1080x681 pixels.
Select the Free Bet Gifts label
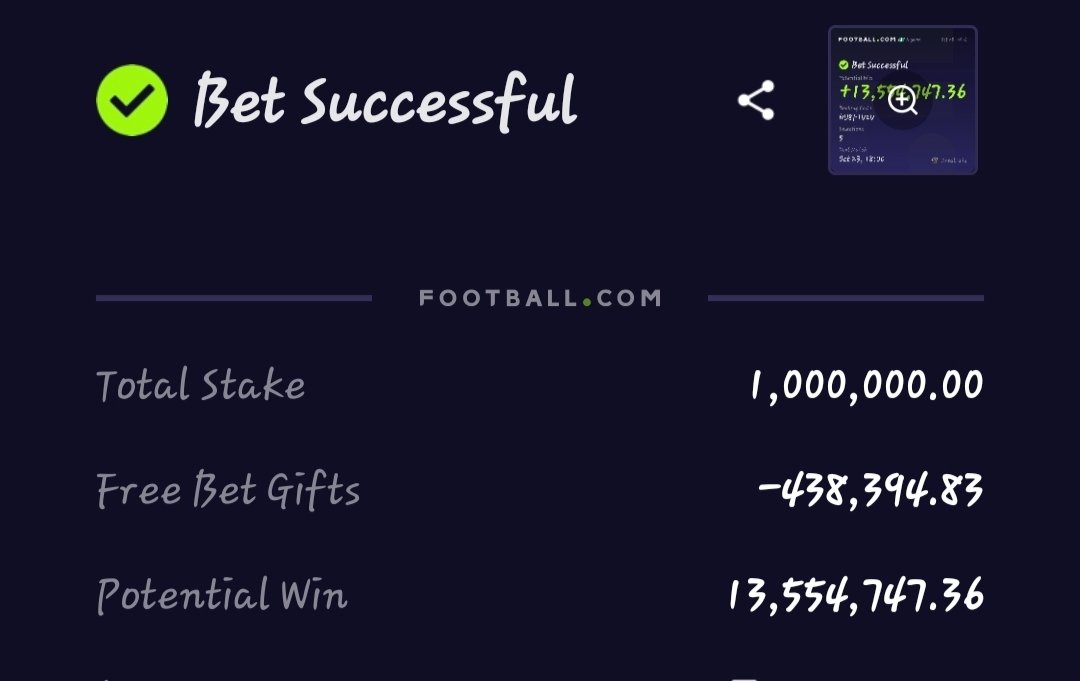[228, 490]
